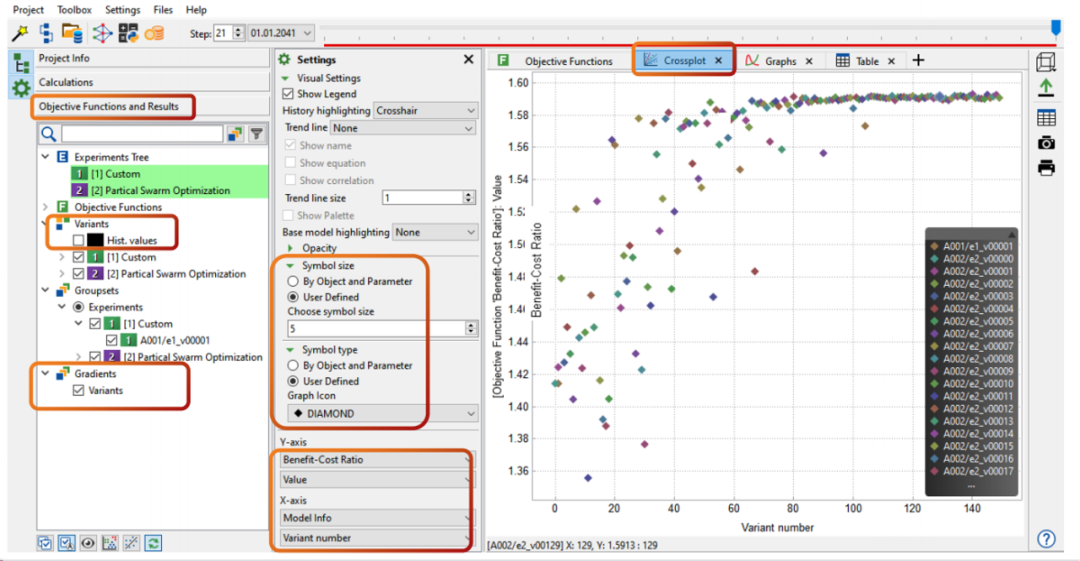
Task: Enable the Hist. values checkbox
Action: coord(79,241)
